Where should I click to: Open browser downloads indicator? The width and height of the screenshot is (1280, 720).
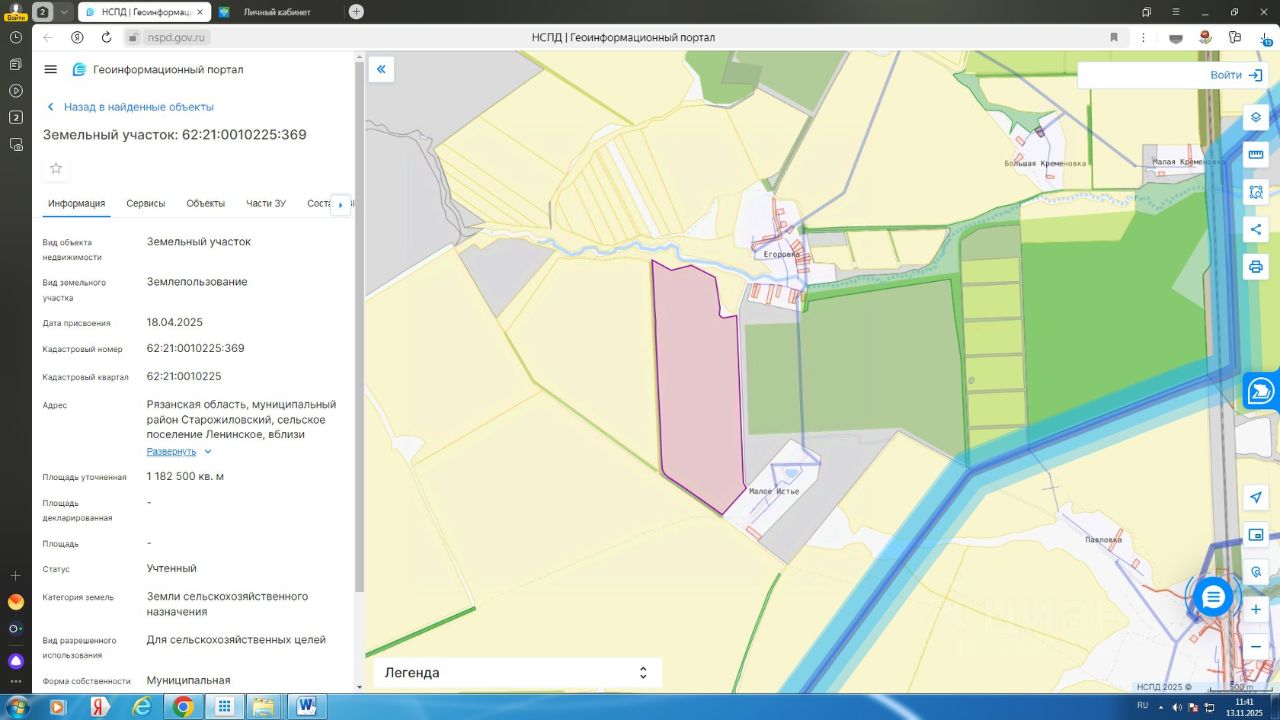point(1265,38)
